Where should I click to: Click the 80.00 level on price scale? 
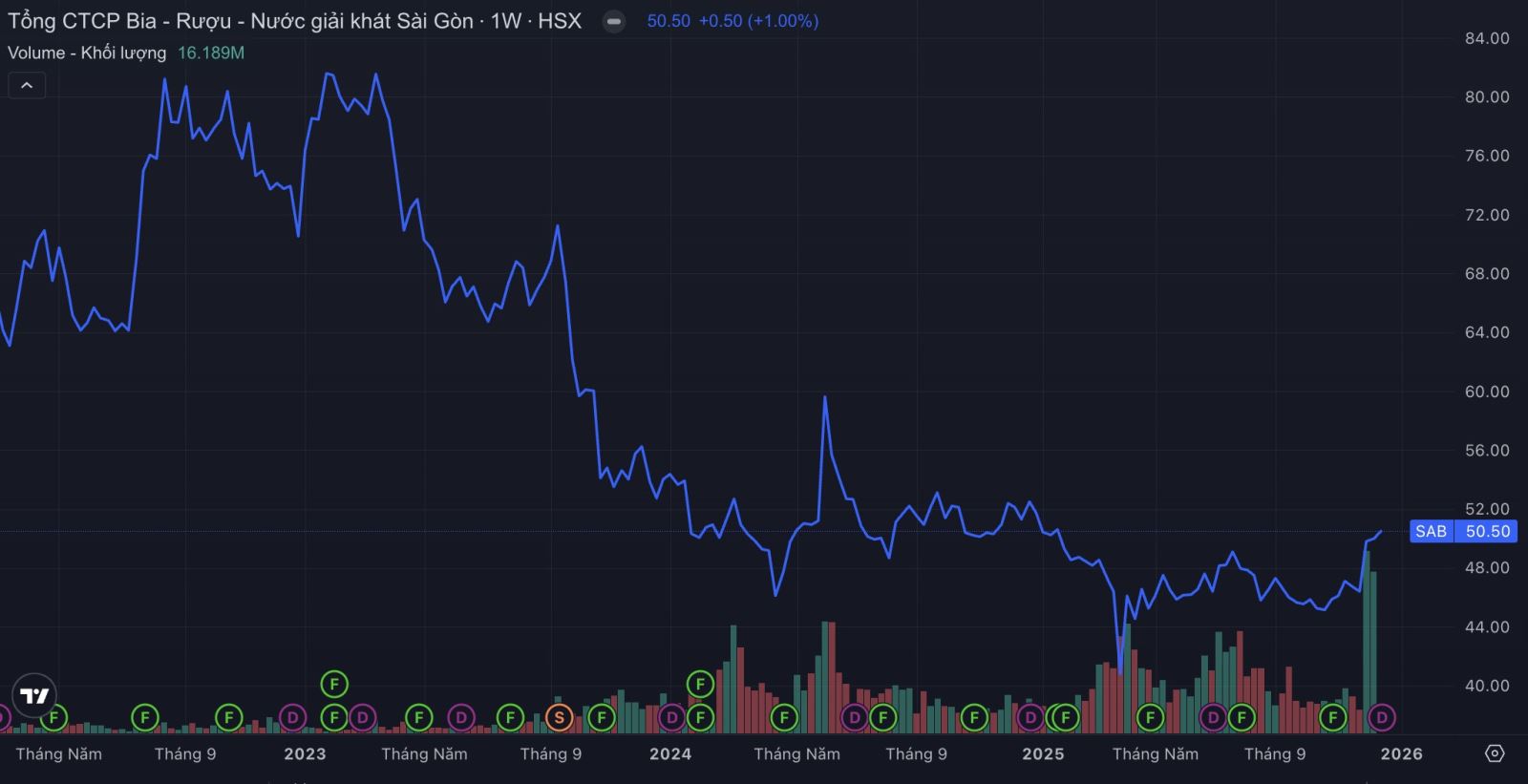pyautogui.click(x=1487, y=96)
